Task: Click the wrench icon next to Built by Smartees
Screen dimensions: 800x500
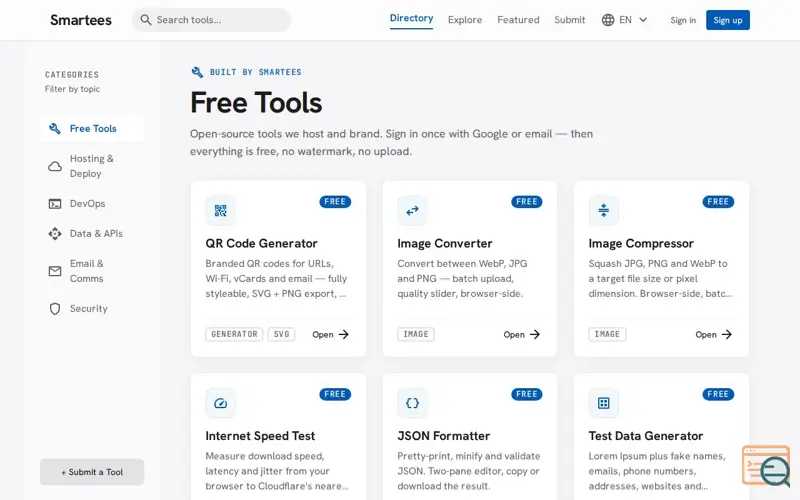Action: (197, 72)
